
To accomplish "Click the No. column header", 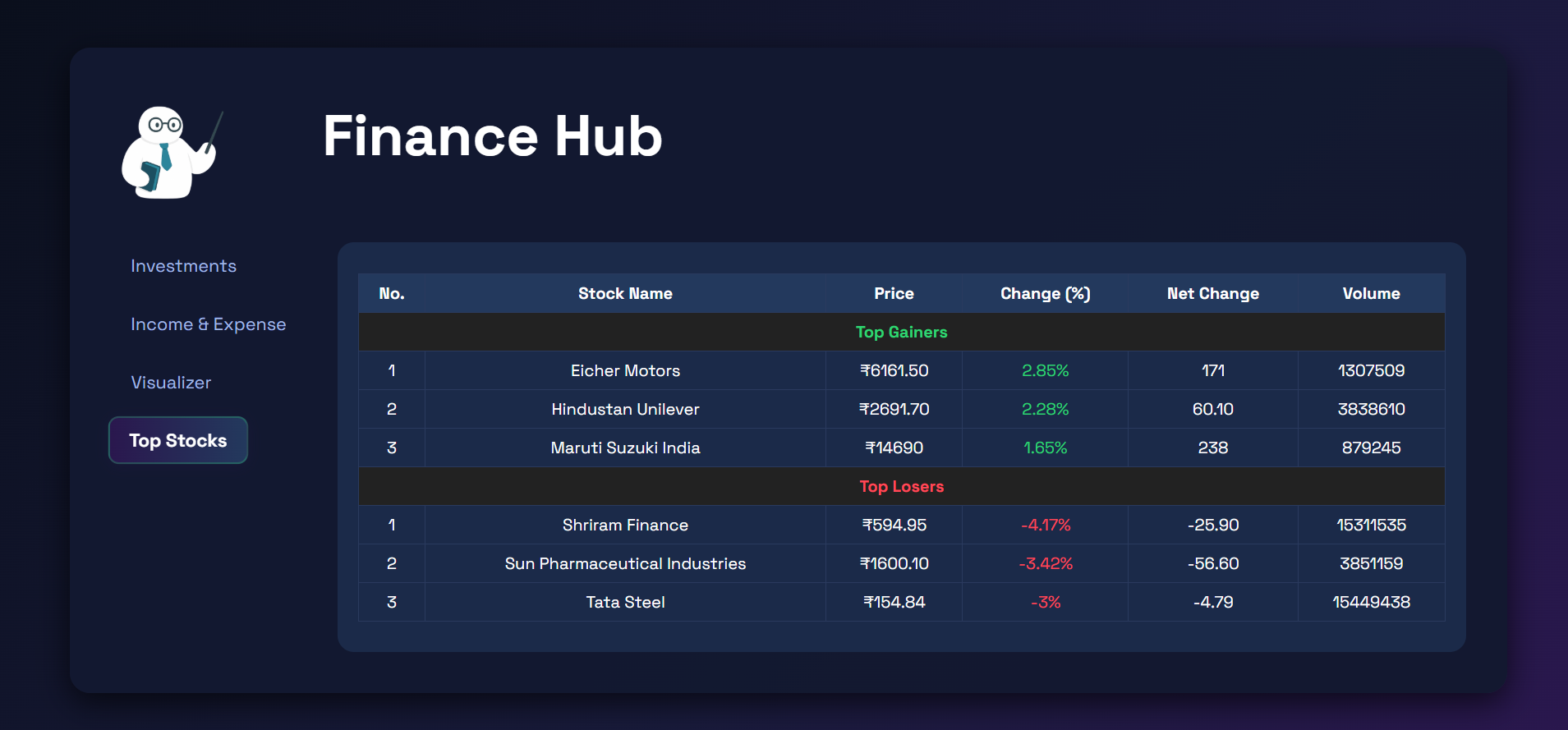I will [x=392, y=293].
